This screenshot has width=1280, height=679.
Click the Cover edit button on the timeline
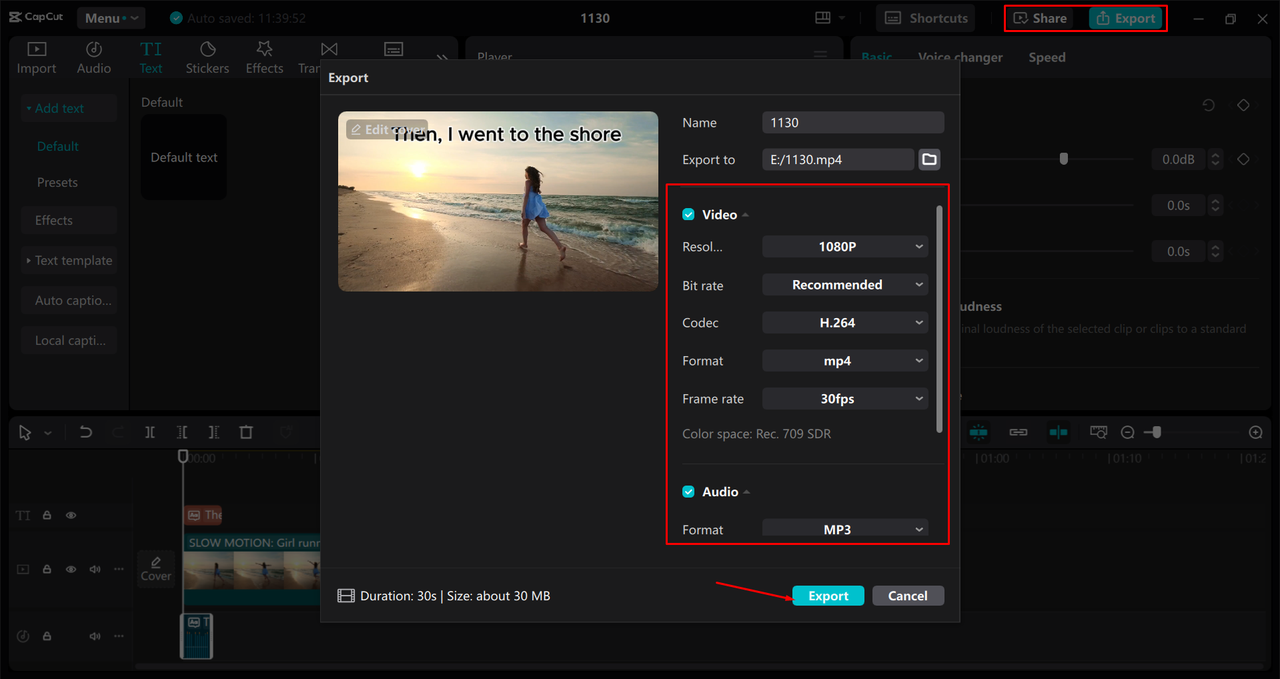coord(156,568)
